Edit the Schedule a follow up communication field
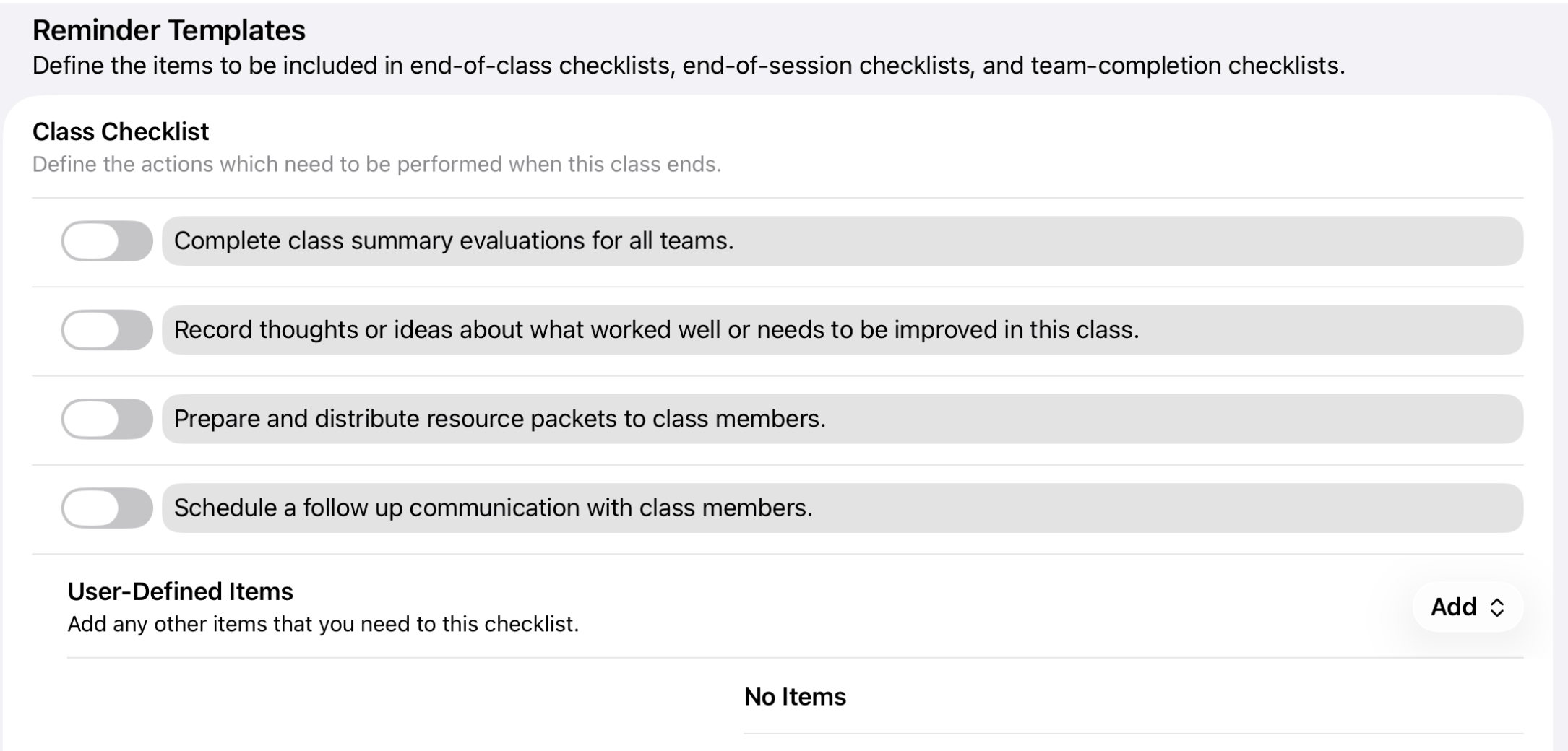 pos(843,508)
